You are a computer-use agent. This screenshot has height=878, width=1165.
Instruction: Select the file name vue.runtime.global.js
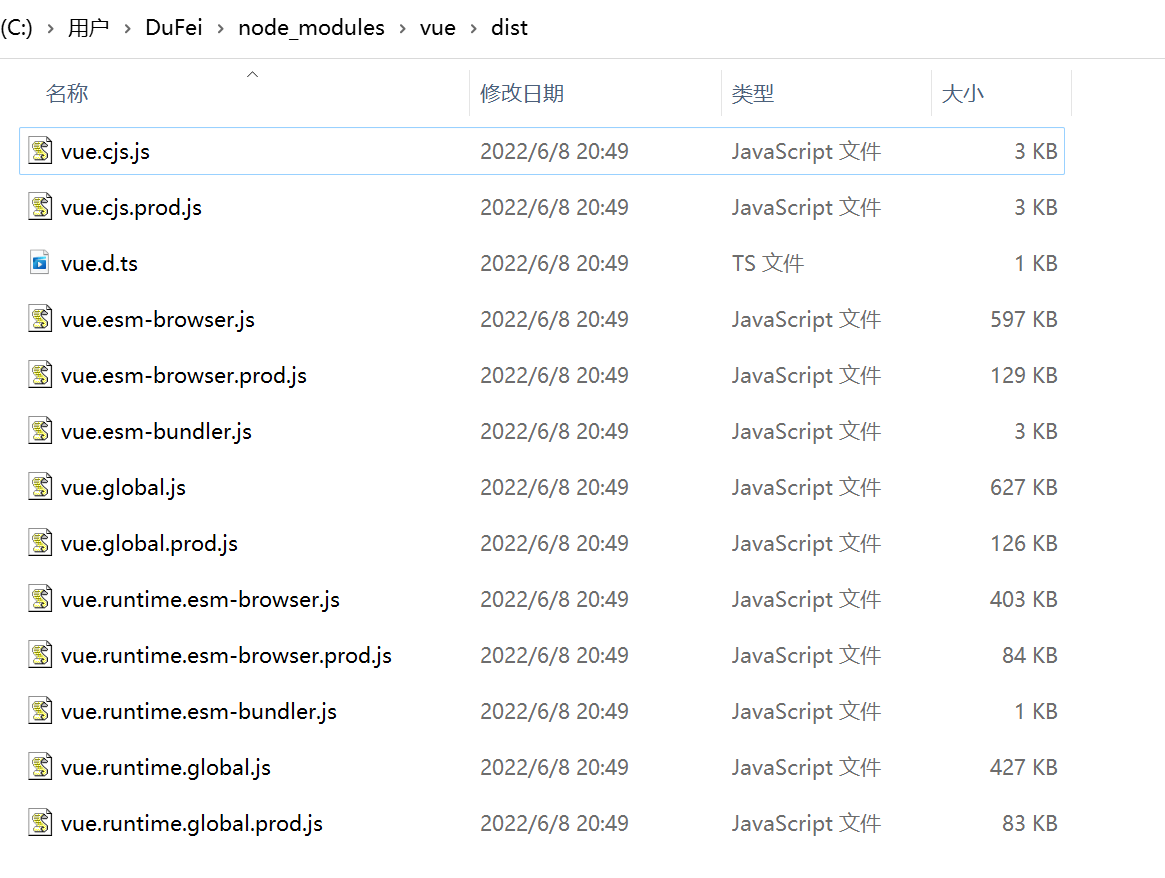(x=166, y=768)
